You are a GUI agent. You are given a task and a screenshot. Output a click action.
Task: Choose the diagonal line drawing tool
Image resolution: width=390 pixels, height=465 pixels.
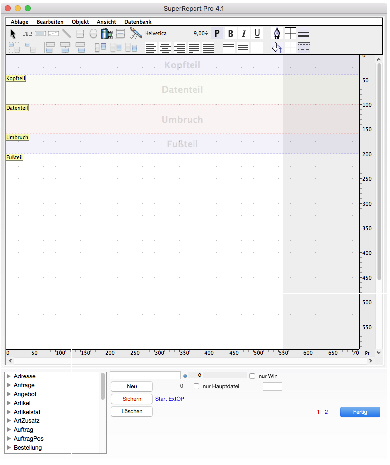tap(67, 34)
